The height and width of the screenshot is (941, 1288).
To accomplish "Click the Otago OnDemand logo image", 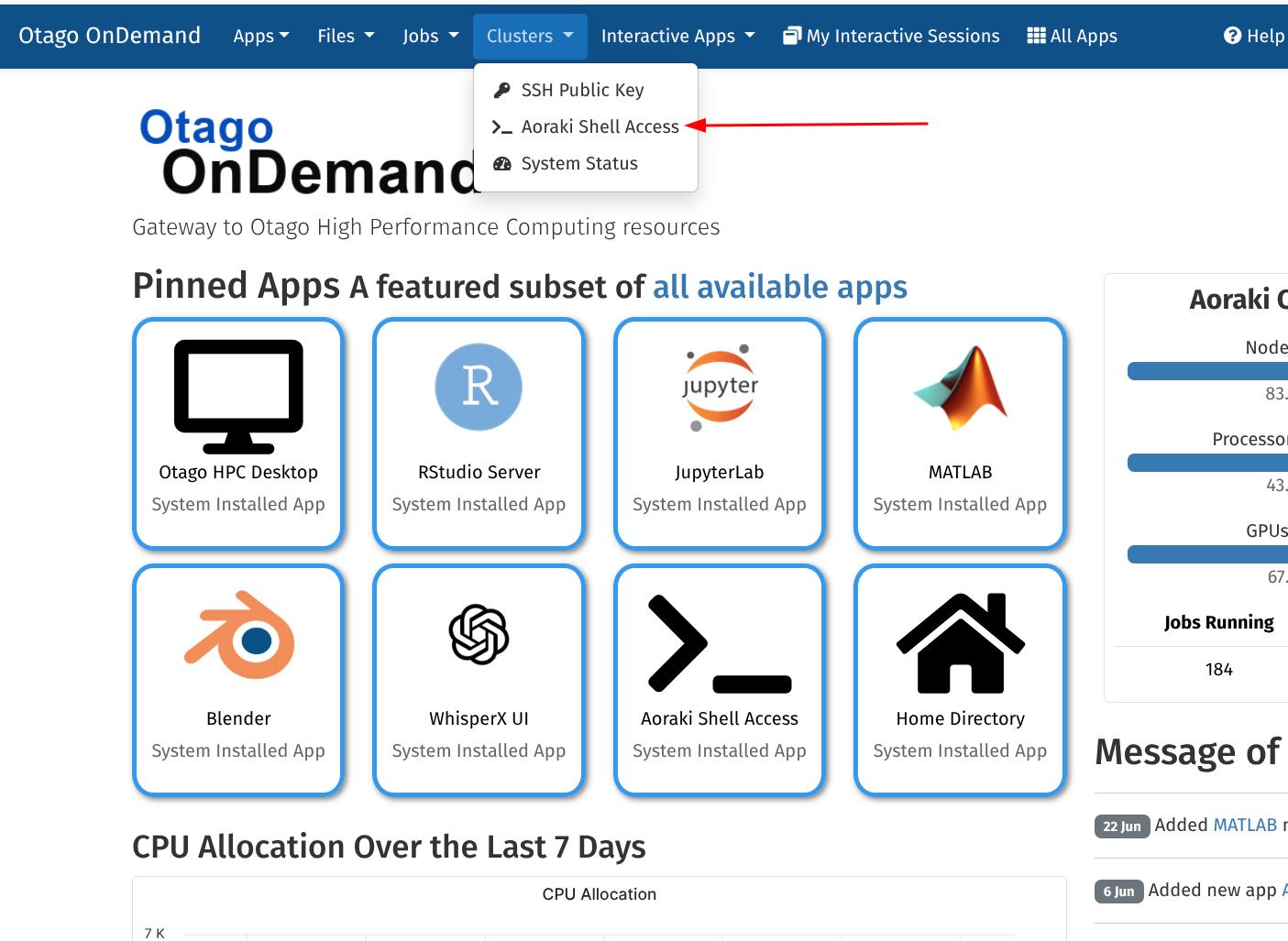I will click(x=307, y=151).
